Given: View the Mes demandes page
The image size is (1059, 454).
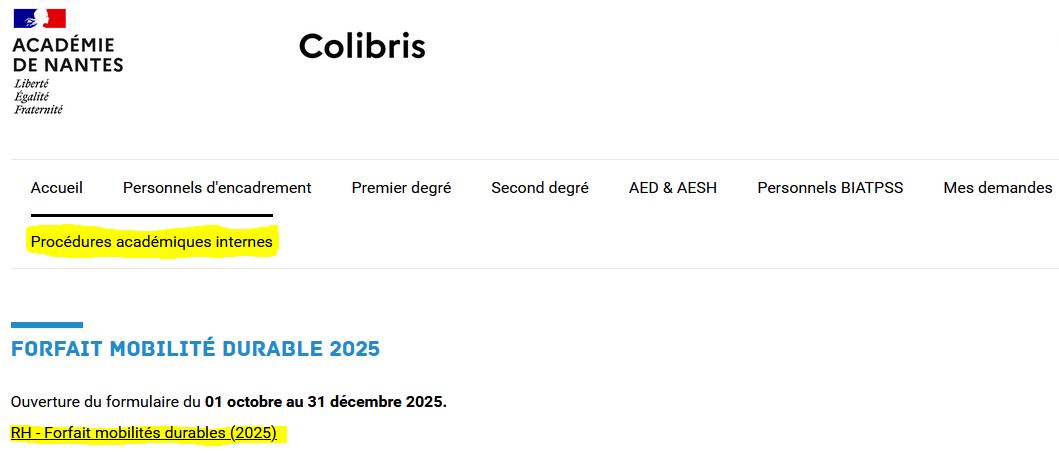Looking at the screenshot, I should pyautogui.click(x=997, y=188).
